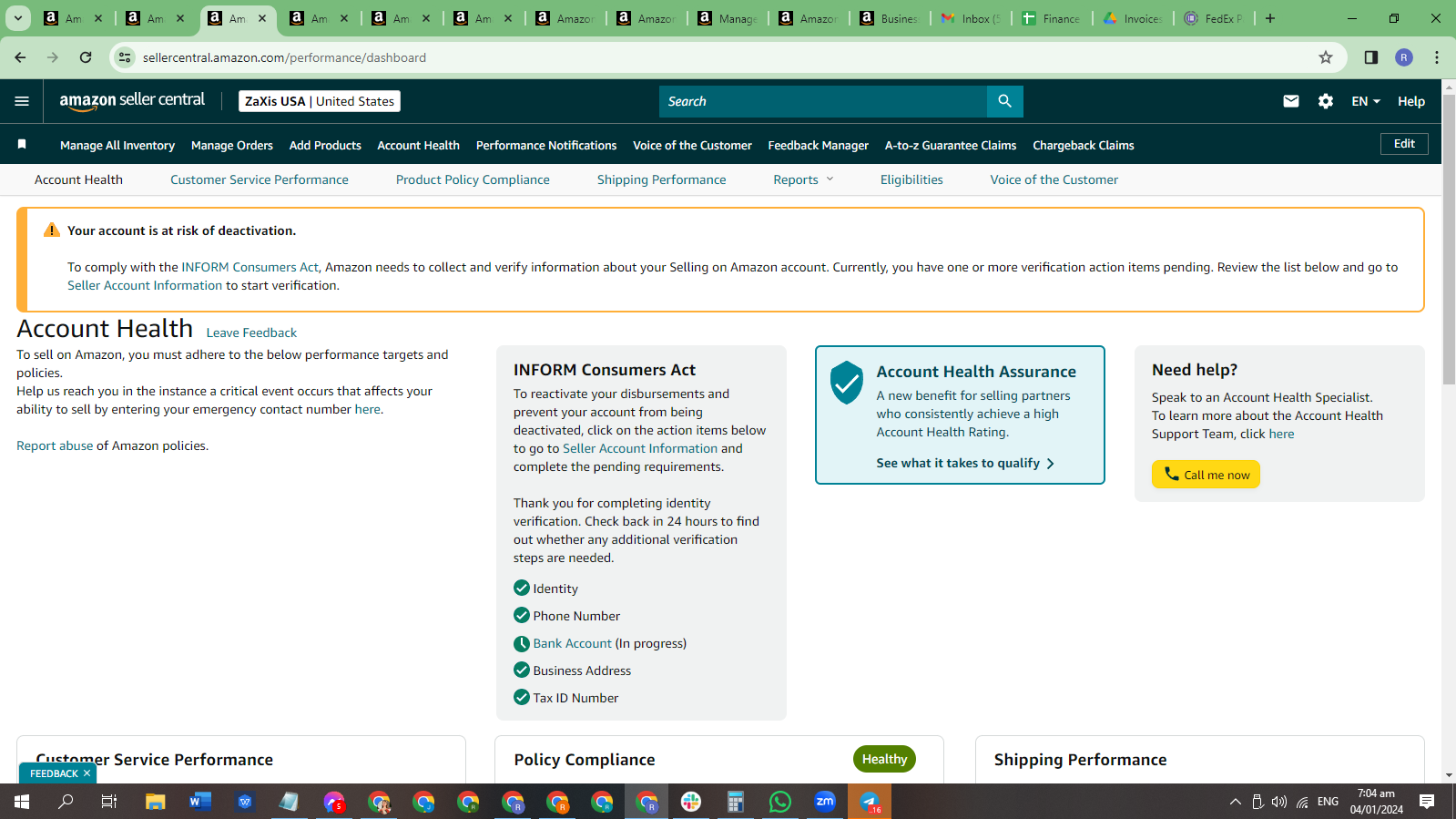Open Chrome side panel
Viewport: 1456px width, 819px height.
point(1370,57)
